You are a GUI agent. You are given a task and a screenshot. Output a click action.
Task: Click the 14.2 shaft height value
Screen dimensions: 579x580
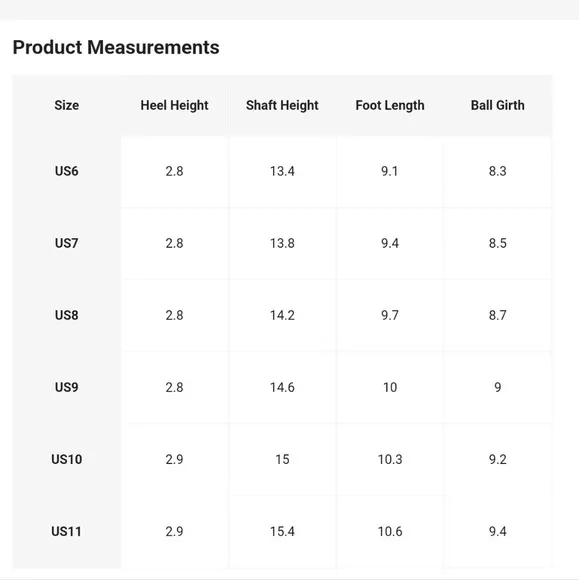tap(282, 315)
